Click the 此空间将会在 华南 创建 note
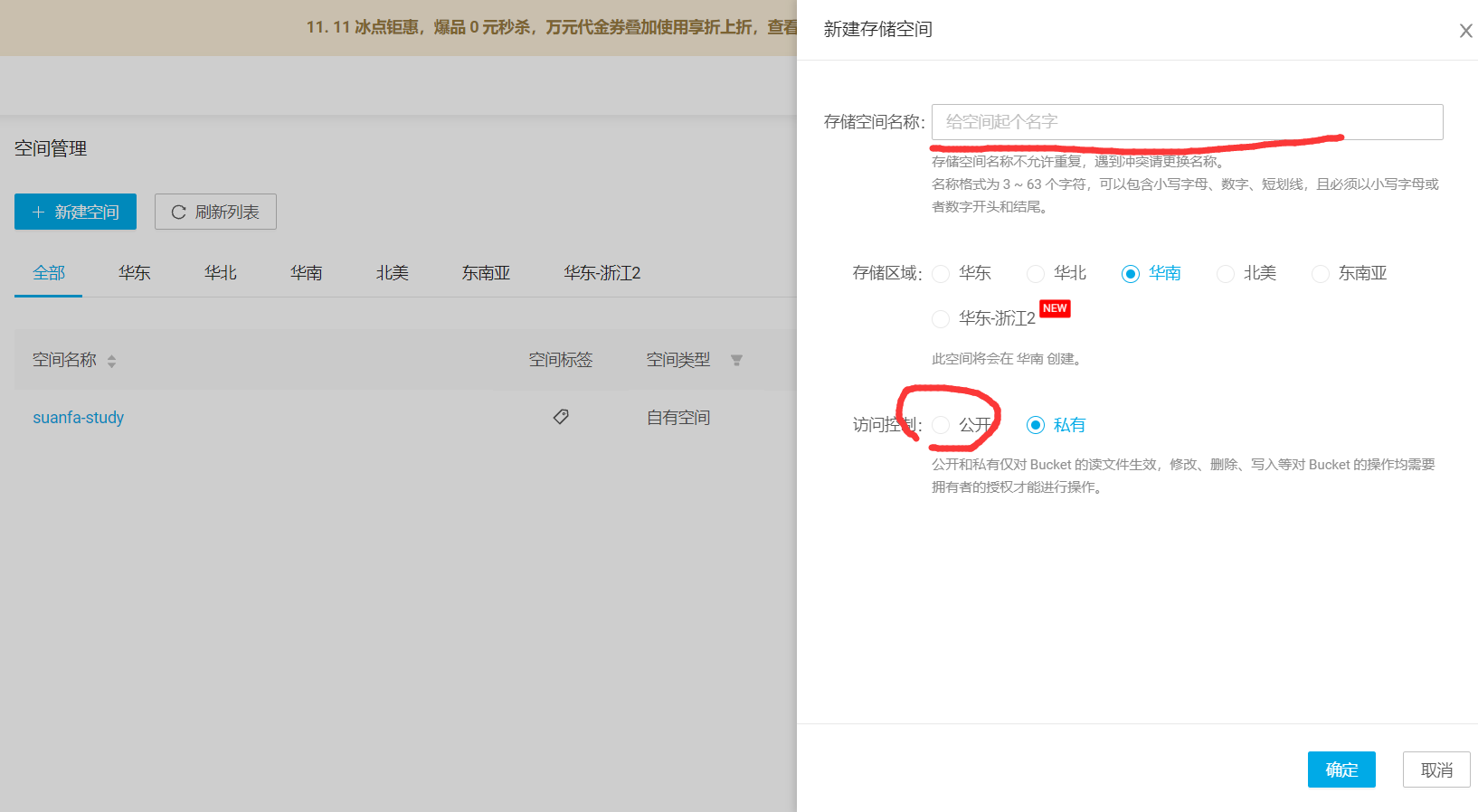The image size is (1478, 812). (1009, 359)
